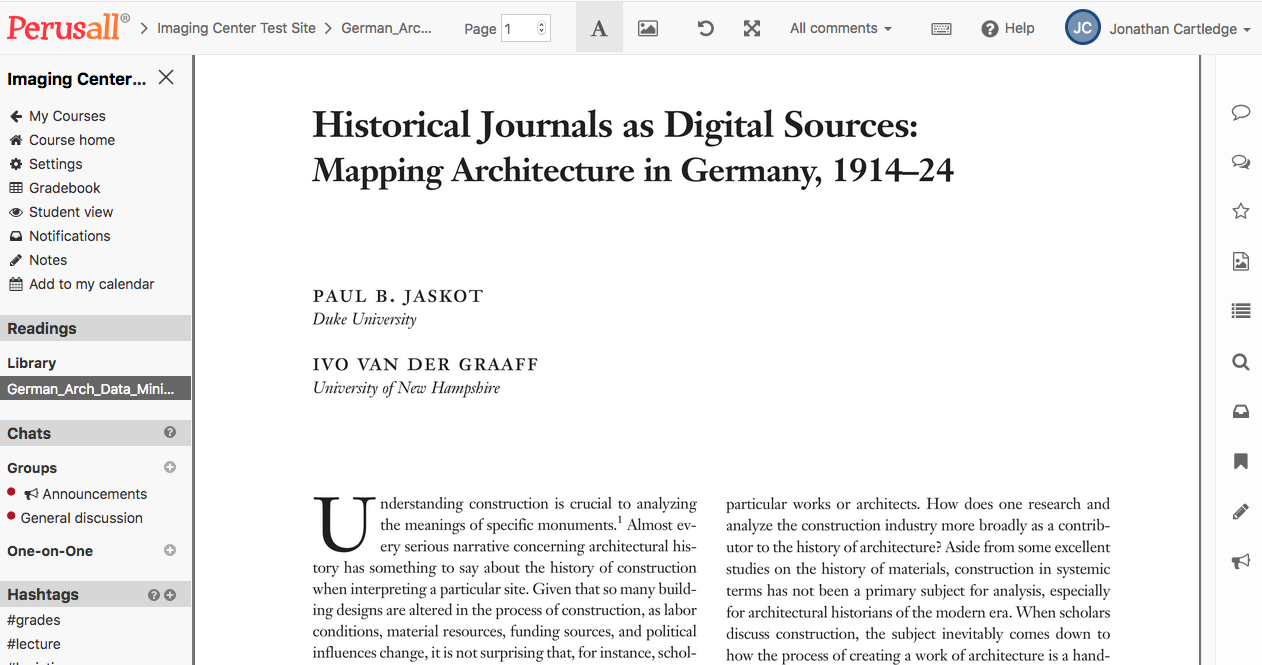Go to My Courses
1262x665 pixels.
pos(57,116)
